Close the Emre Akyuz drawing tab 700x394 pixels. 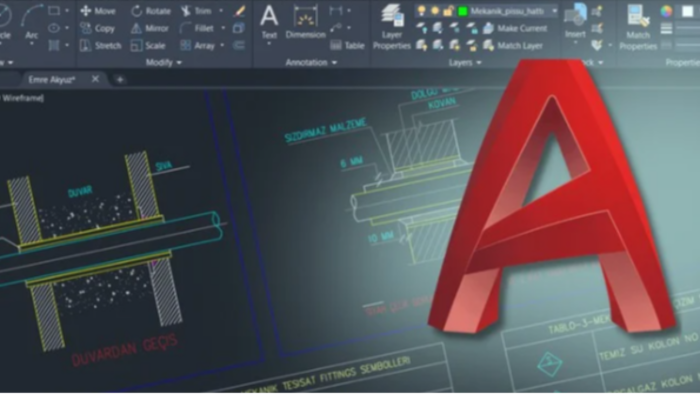[x=95, y=79]
